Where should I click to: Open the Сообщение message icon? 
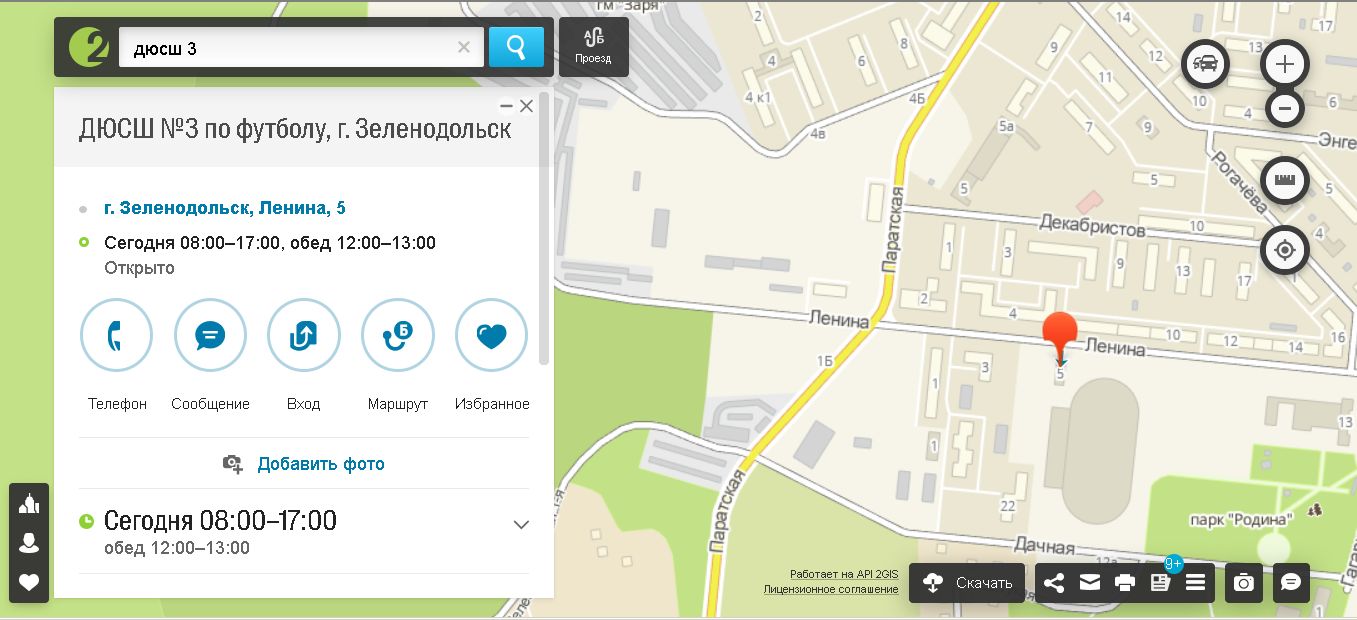click(210, 335)
